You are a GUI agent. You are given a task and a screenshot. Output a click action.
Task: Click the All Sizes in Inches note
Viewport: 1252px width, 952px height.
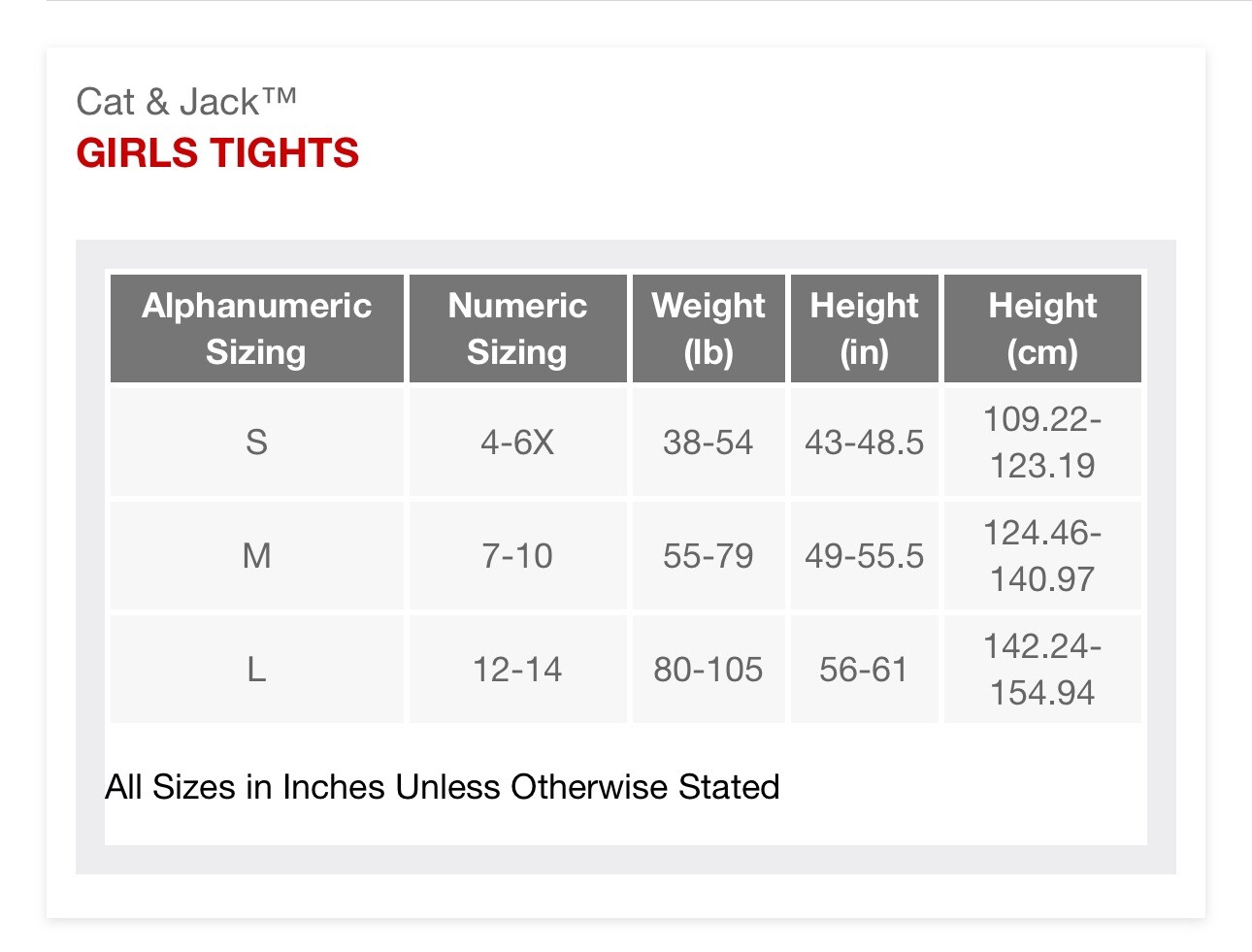pos(443,787)
